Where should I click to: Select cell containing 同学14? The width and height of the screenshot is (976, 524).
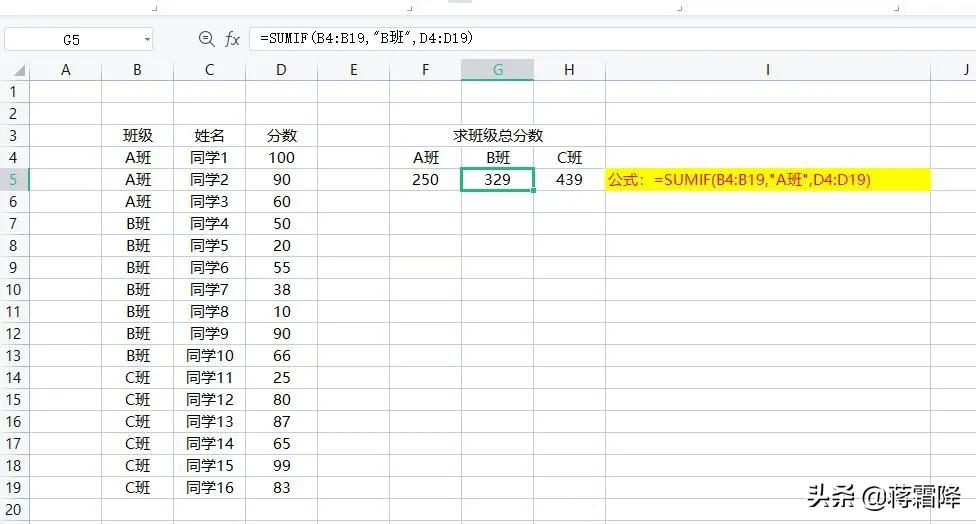coord(209,444)
